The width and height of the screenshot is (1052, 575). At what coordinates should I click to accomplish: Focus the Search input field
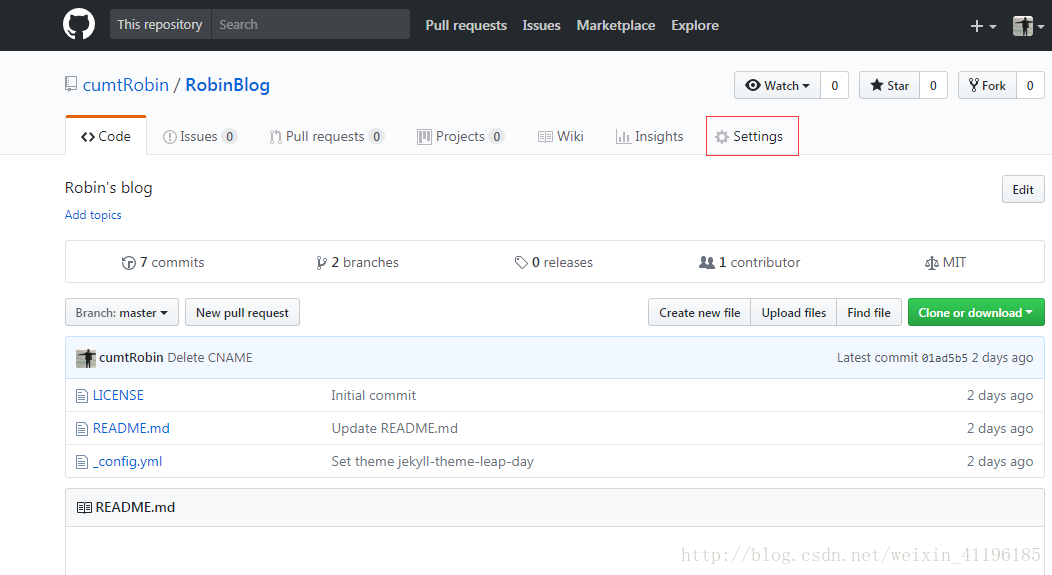(x=311, y=24)
